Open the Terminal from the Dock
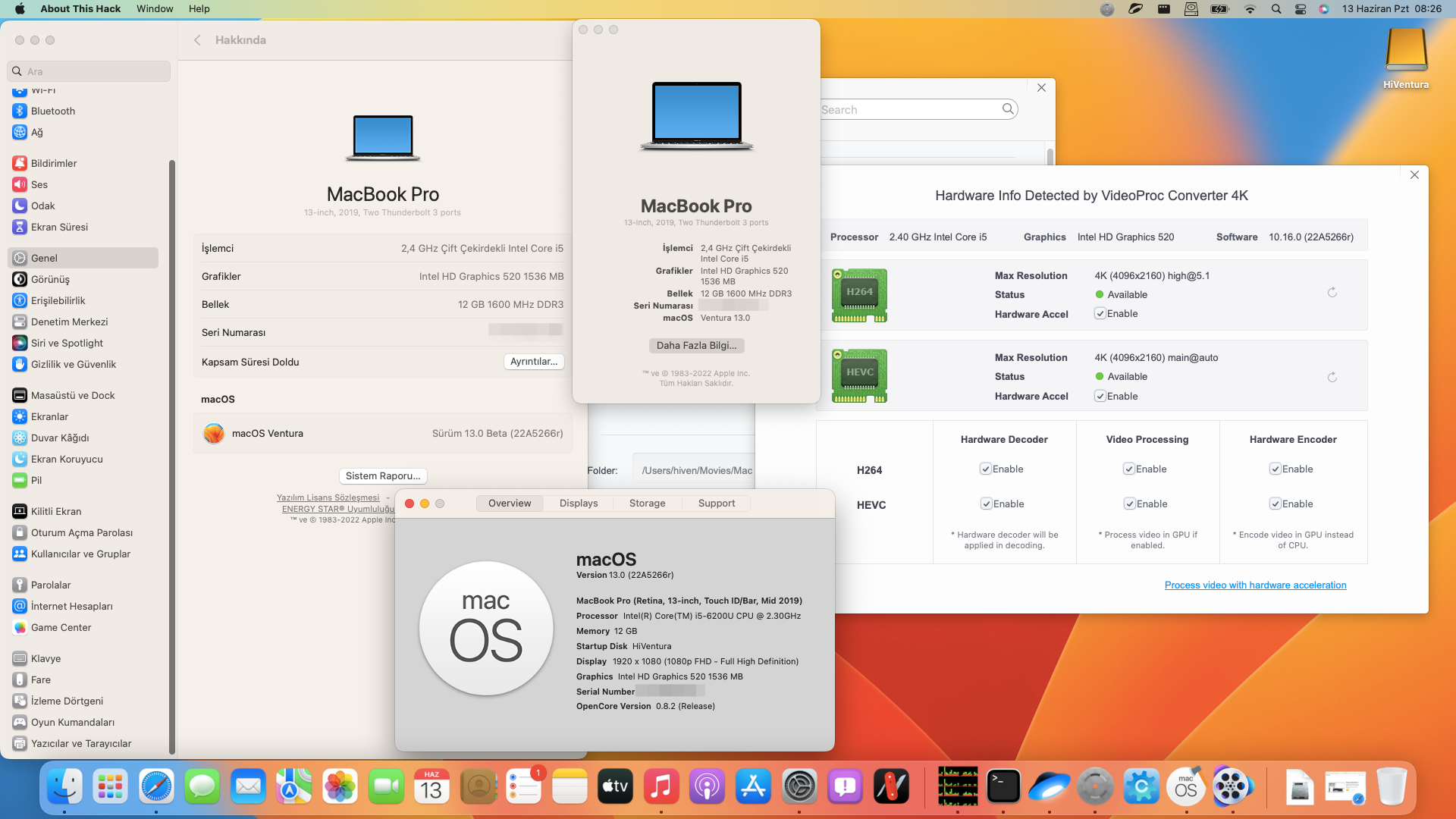Screen dimensions: 1456x819 click(1003, 786)
